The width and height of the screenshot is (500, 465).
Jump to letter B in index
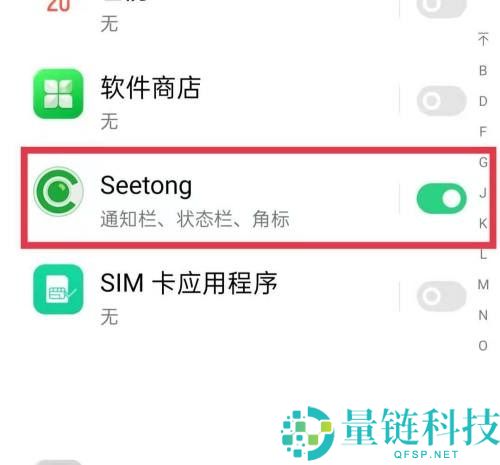point(483,71)
